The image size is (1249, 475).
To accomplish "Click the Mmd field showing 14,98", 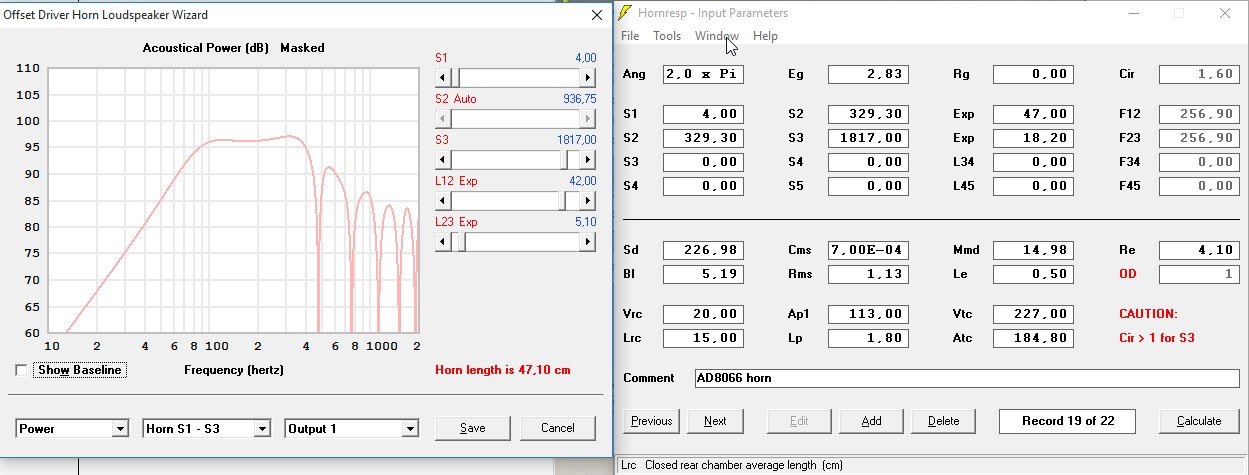I will pos(1033,250).
